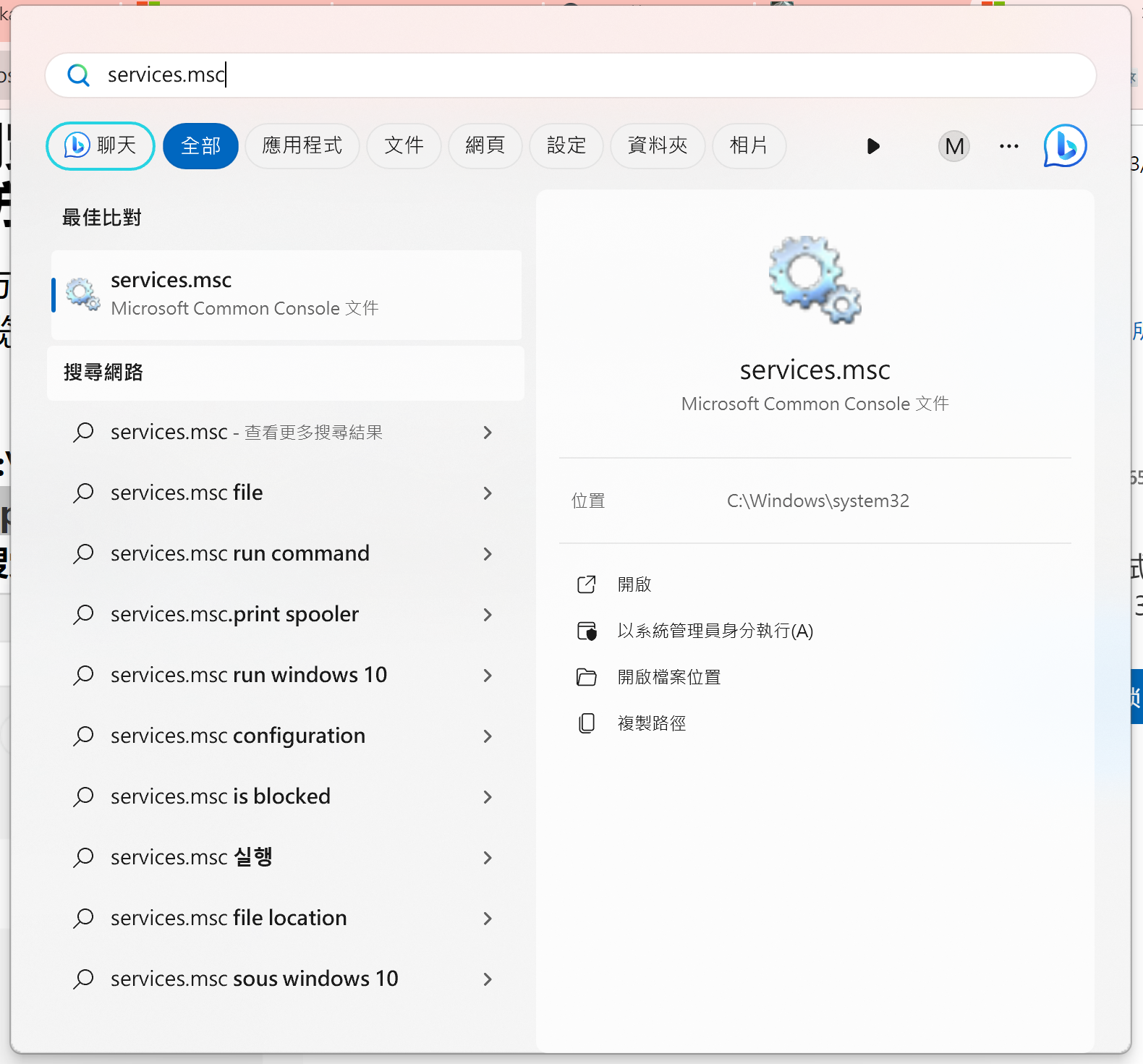Click the services.msc title in preview pane

tap(815, 370)
